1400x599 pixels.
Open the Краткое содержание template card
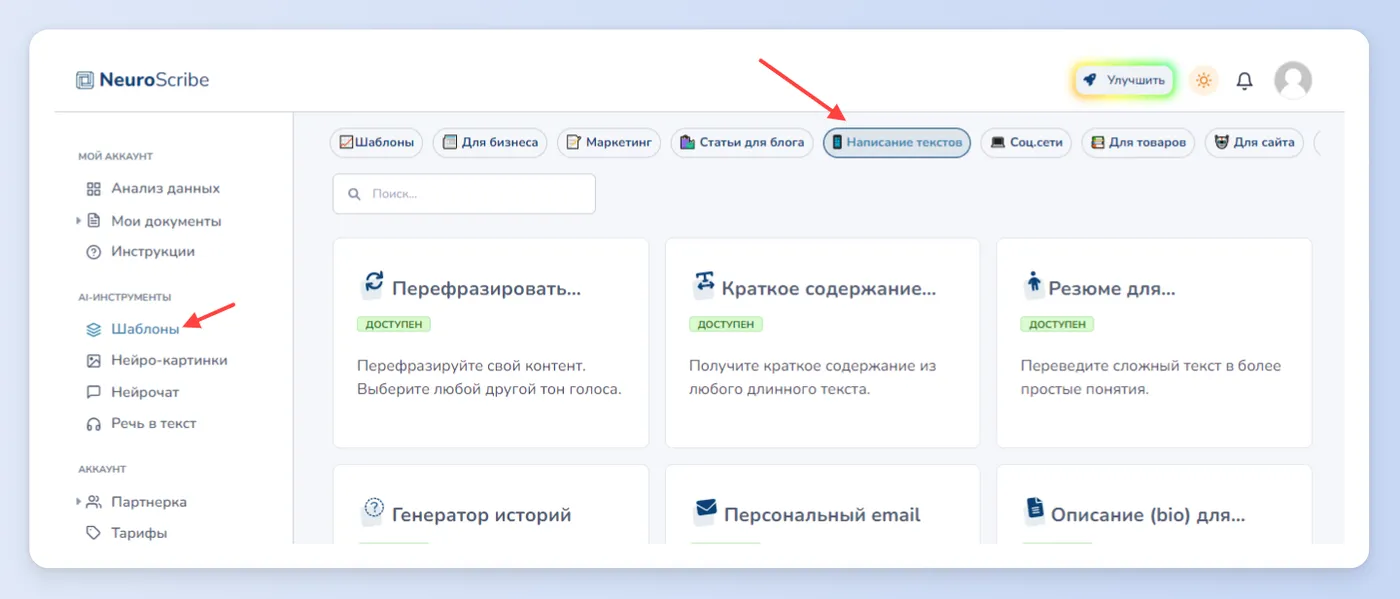tap(822, 343)
